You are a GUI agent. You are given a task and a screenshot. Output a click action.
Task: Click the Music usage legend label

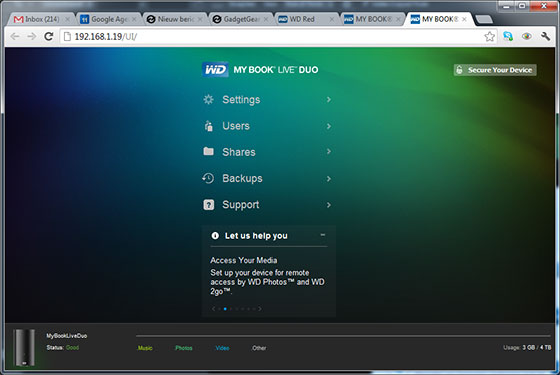[x=145, y=348]
